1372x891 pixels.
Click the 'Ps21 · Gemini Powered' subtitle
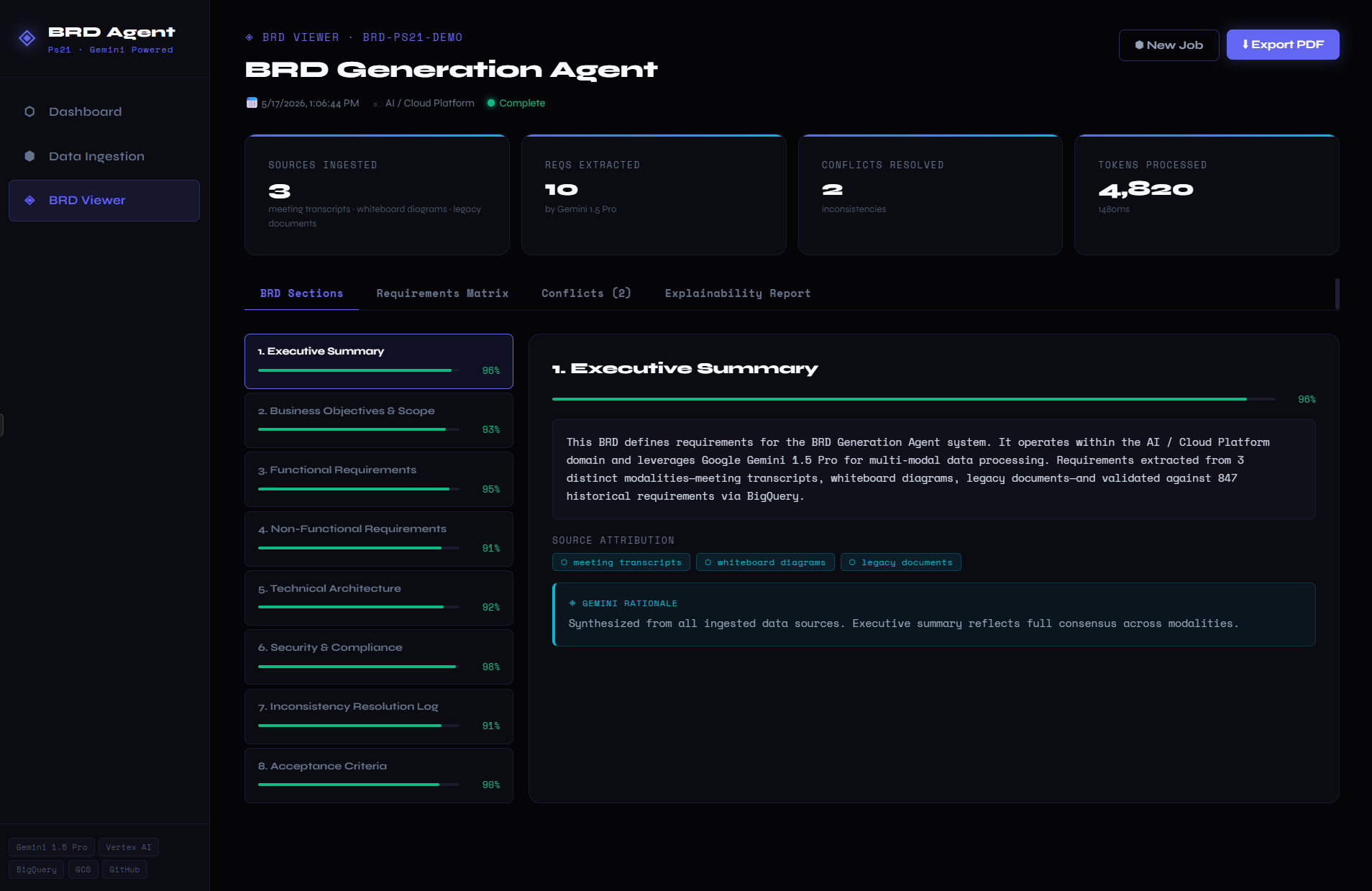111,50
